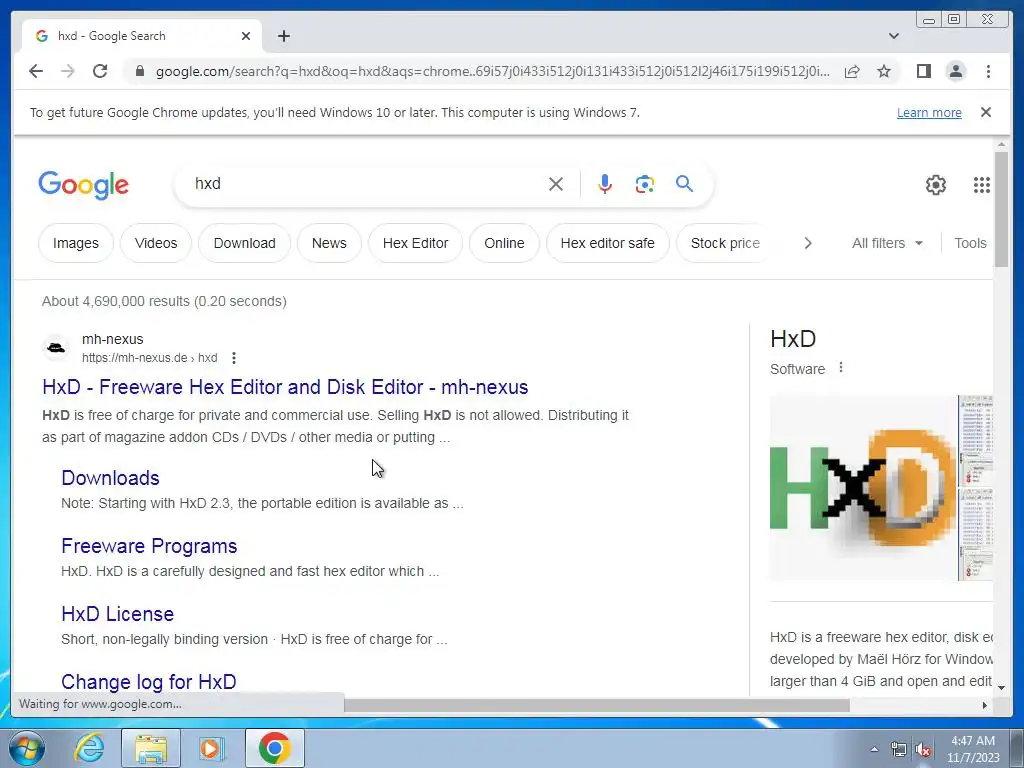The height and width of the screenshot is (768, 1024).
Task: Click the vertical page scrollbar thumb
Action: (1001, 209)
